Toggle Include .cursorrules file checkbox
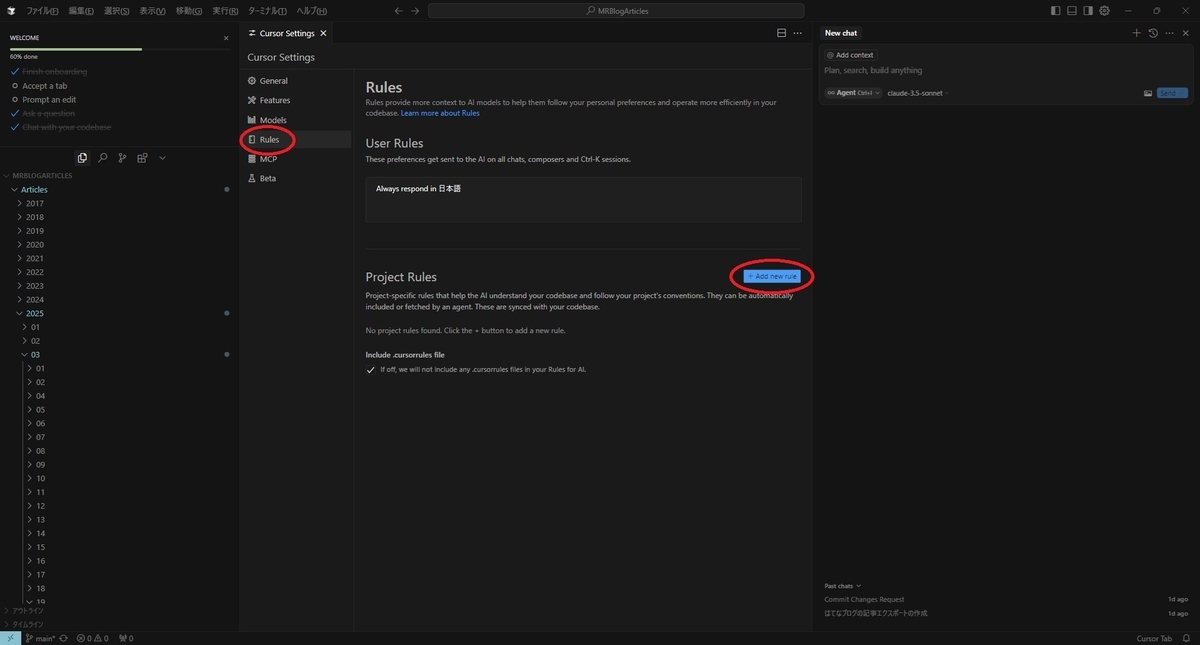 (x=371, y=369)
